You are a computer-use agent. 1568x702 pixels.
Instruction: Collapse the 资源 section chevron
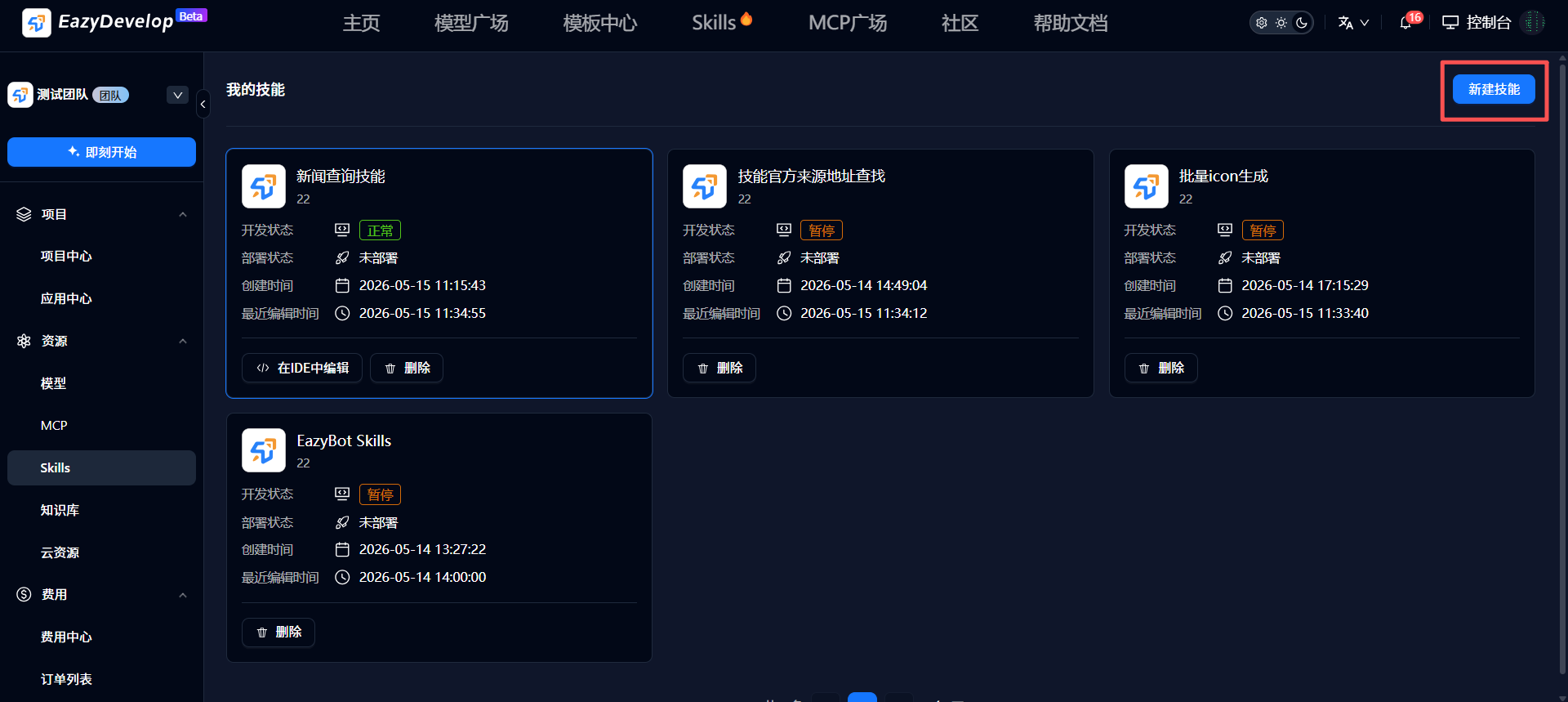pos(183,342)
